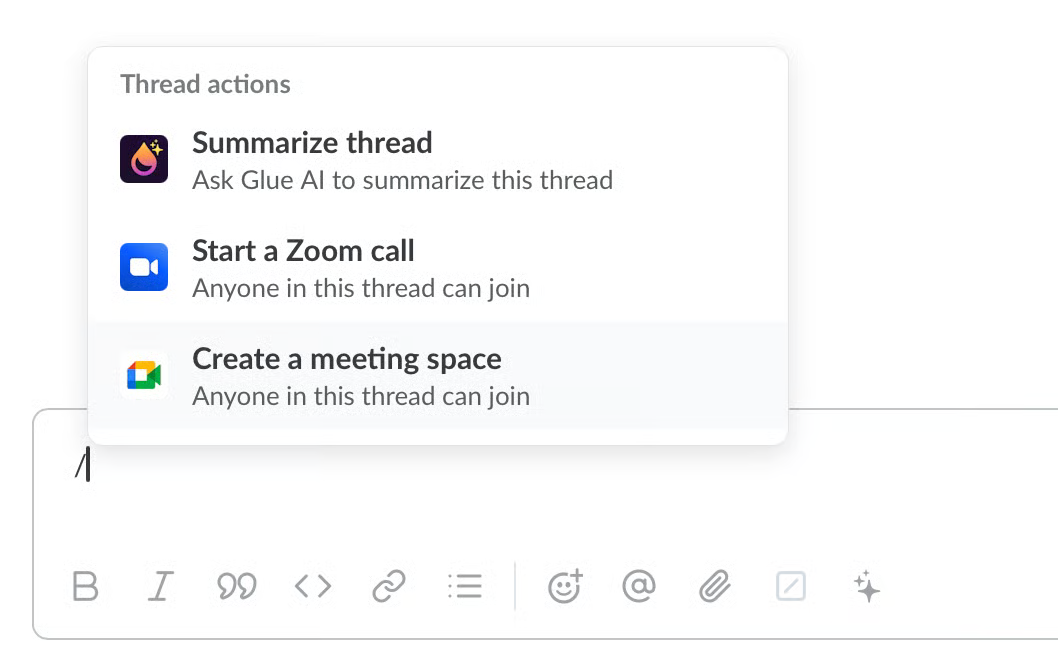Choose Start a Zoom call
Image resolution: width=1058 pixels, height=672 pixels.
(303, 251)
